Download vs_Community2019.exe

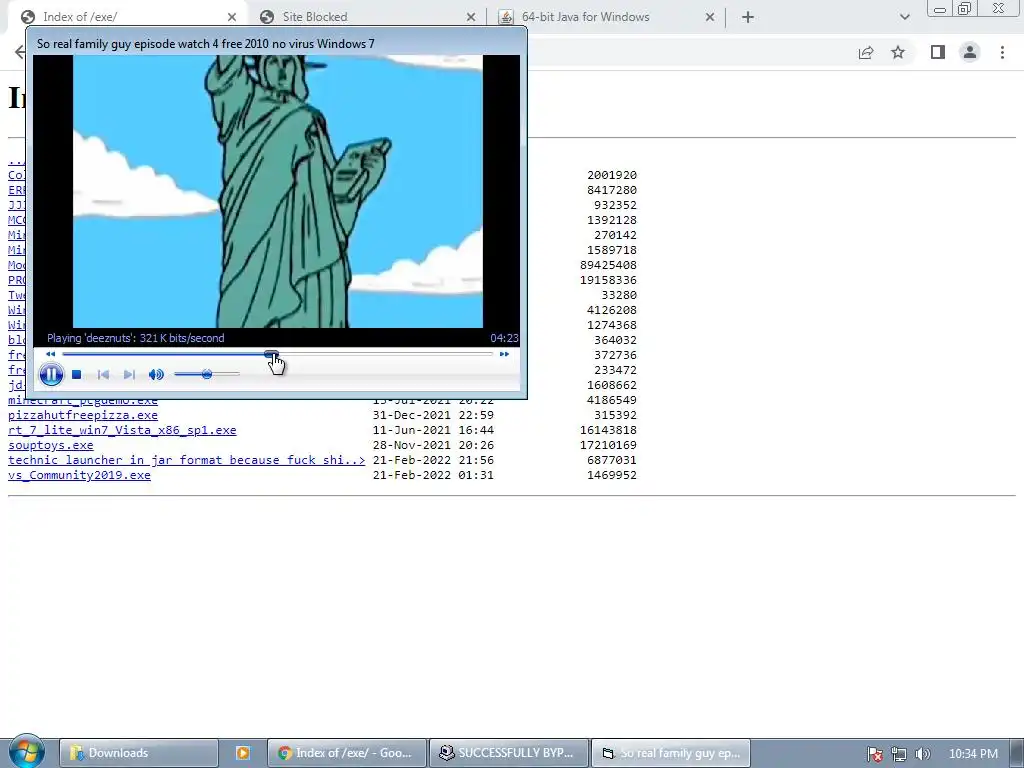tap(79, 475)
